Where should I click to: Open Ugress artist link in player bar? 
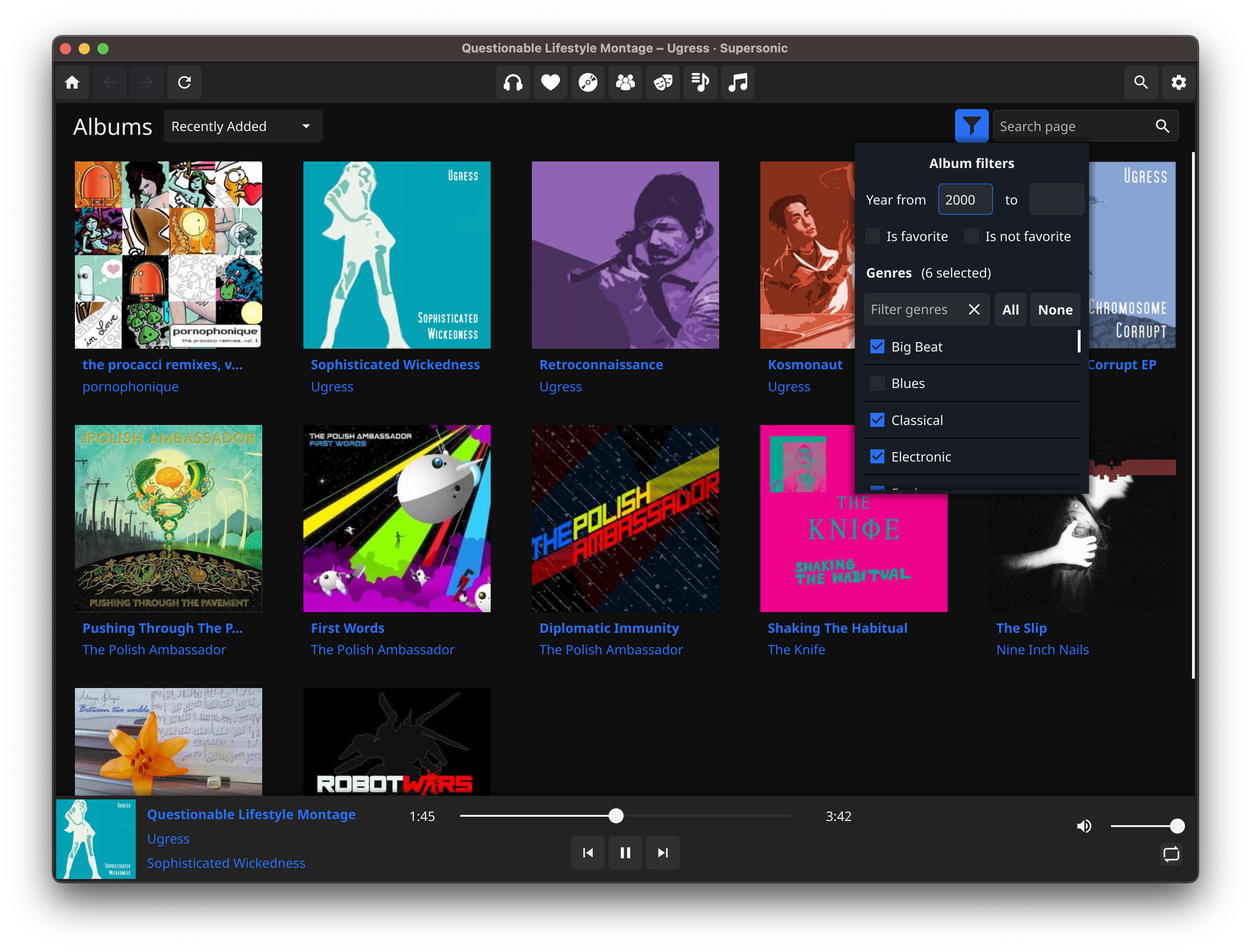(x=169, y=839)
